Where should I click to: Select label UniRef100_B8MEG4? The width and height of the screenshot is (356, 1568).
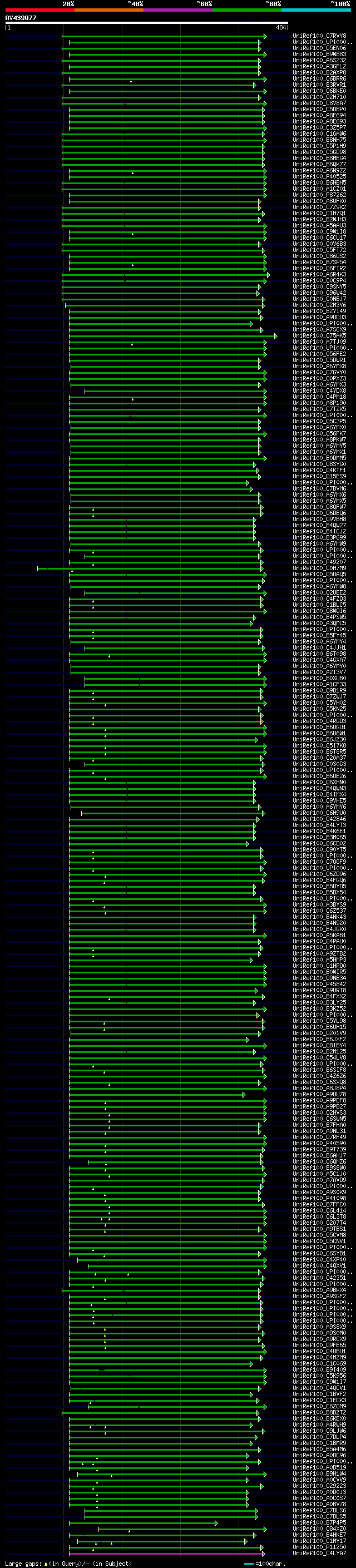319,159
